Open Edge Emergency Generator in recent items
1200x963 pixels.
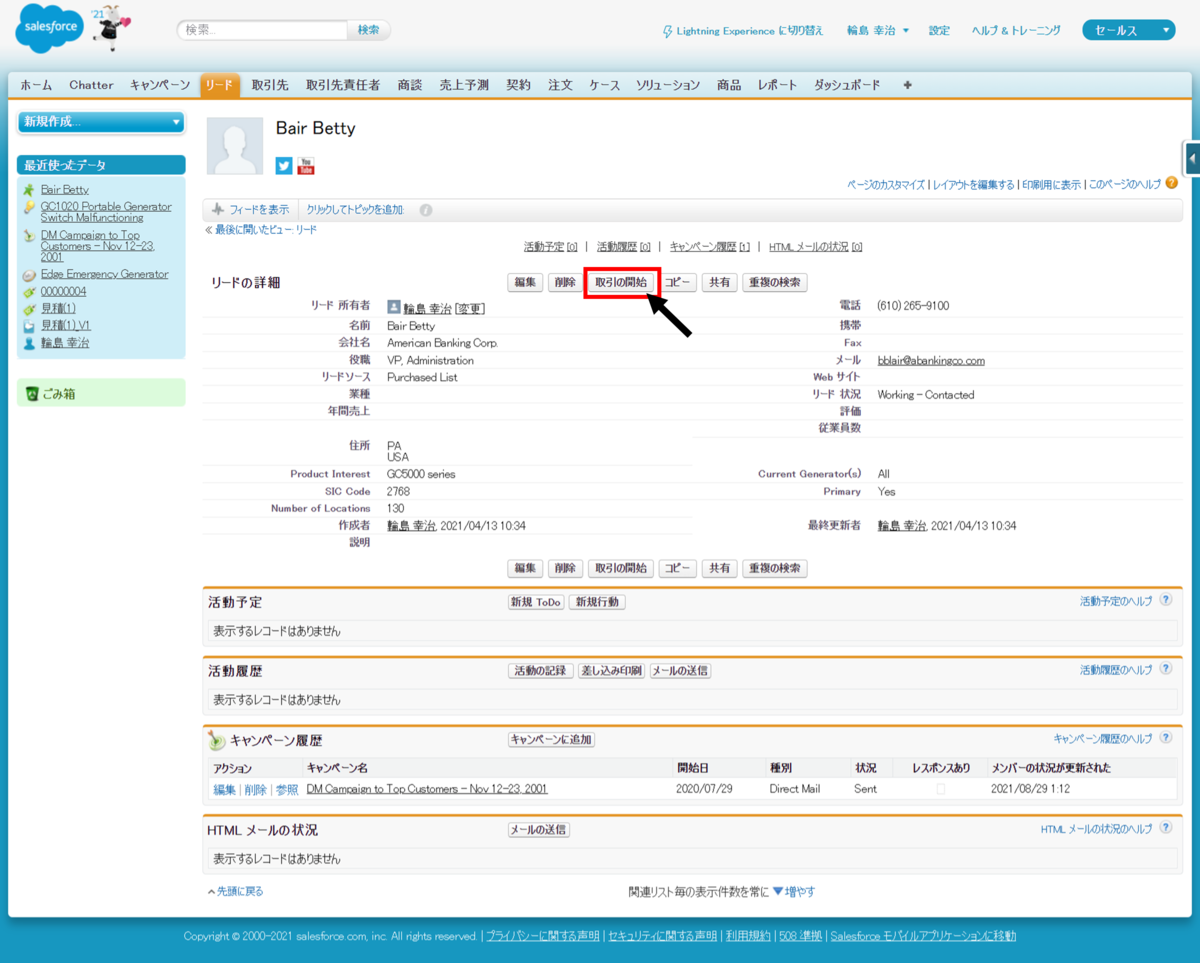point(104,274)
